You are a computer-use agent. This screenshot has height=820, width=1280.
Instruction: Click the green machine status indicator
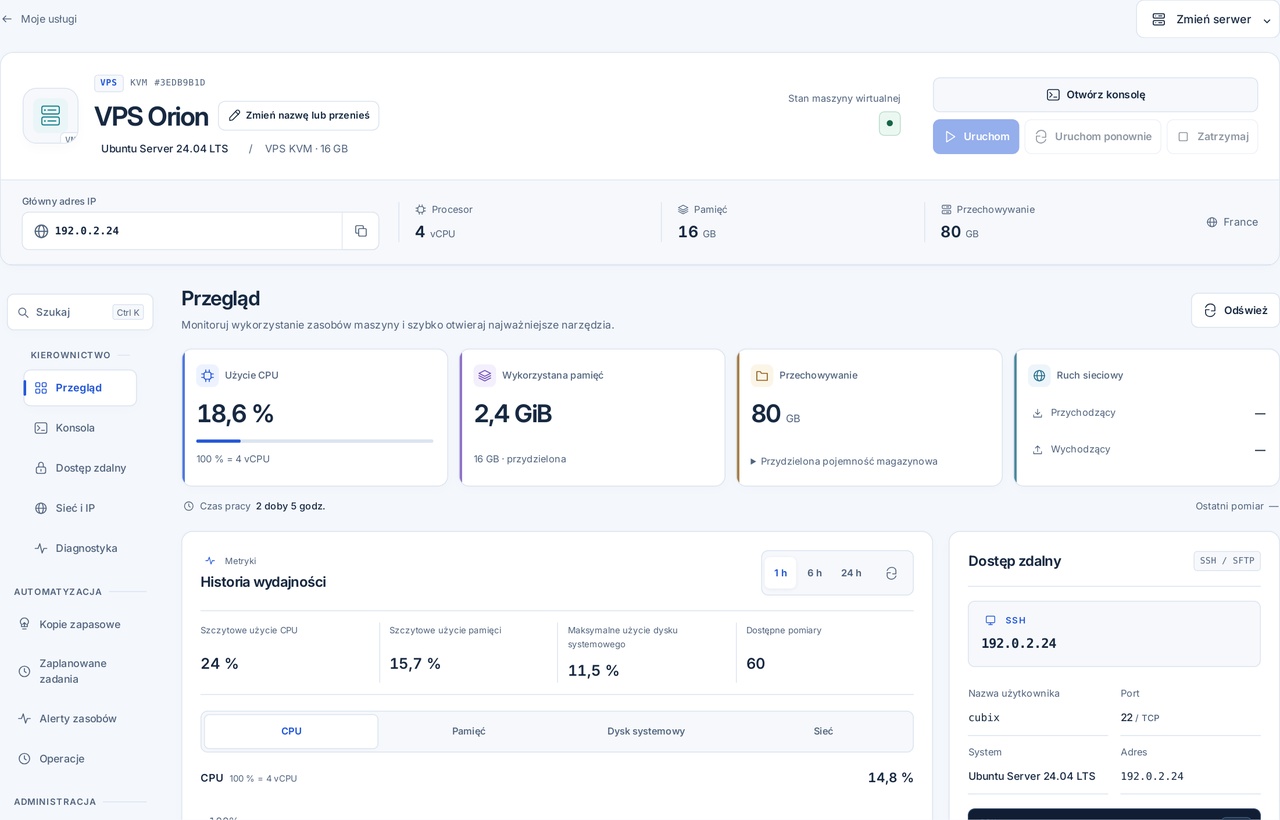890,123
